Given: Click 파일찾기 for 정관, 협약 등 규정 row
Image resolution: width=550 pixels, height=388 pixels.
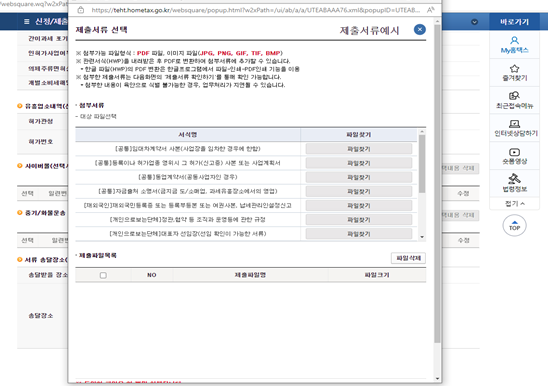Looking at the screenshot, I should coord(358,220).
